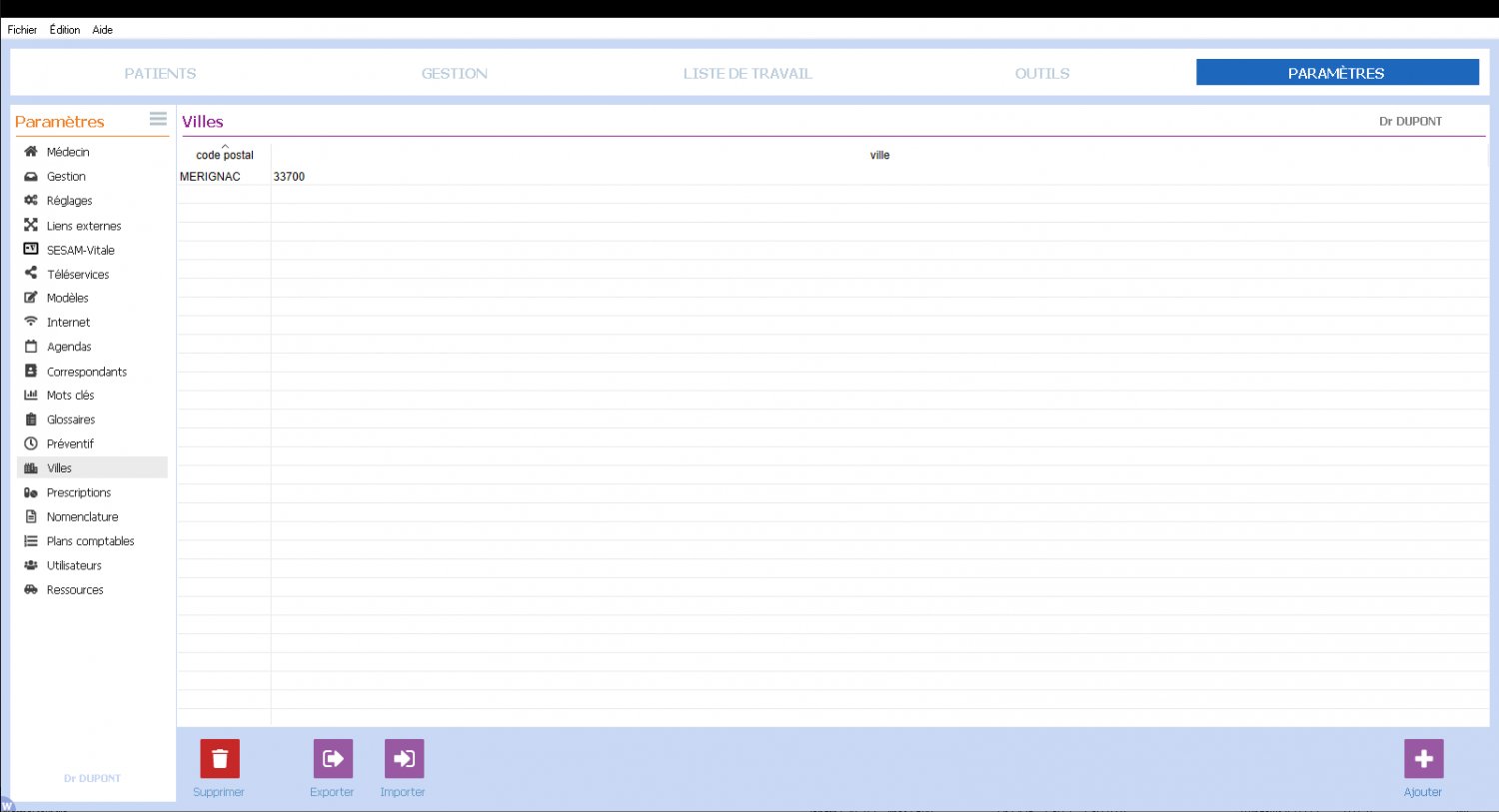The height and width of the screenshot is (812, 1499).
Task: Click the users icon beside Utilisateurs
Action: (31, 565)
